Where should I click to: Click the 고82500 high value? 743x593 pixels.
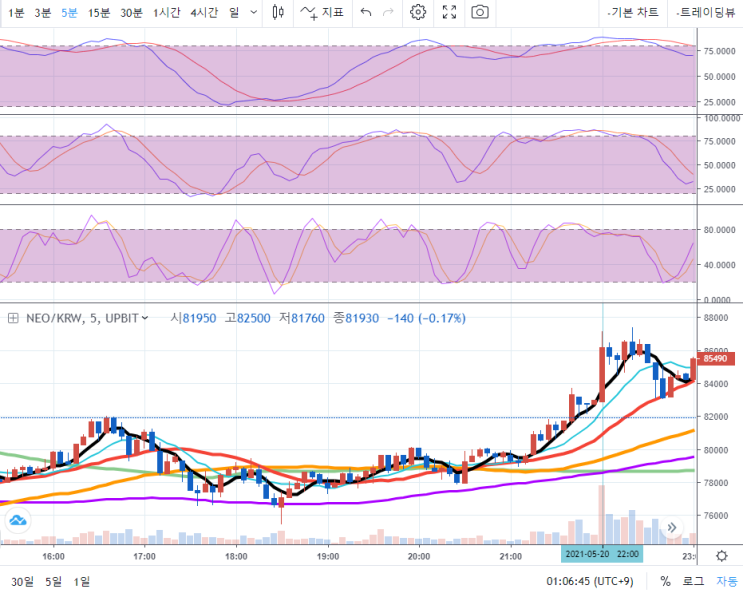(248, 318)
